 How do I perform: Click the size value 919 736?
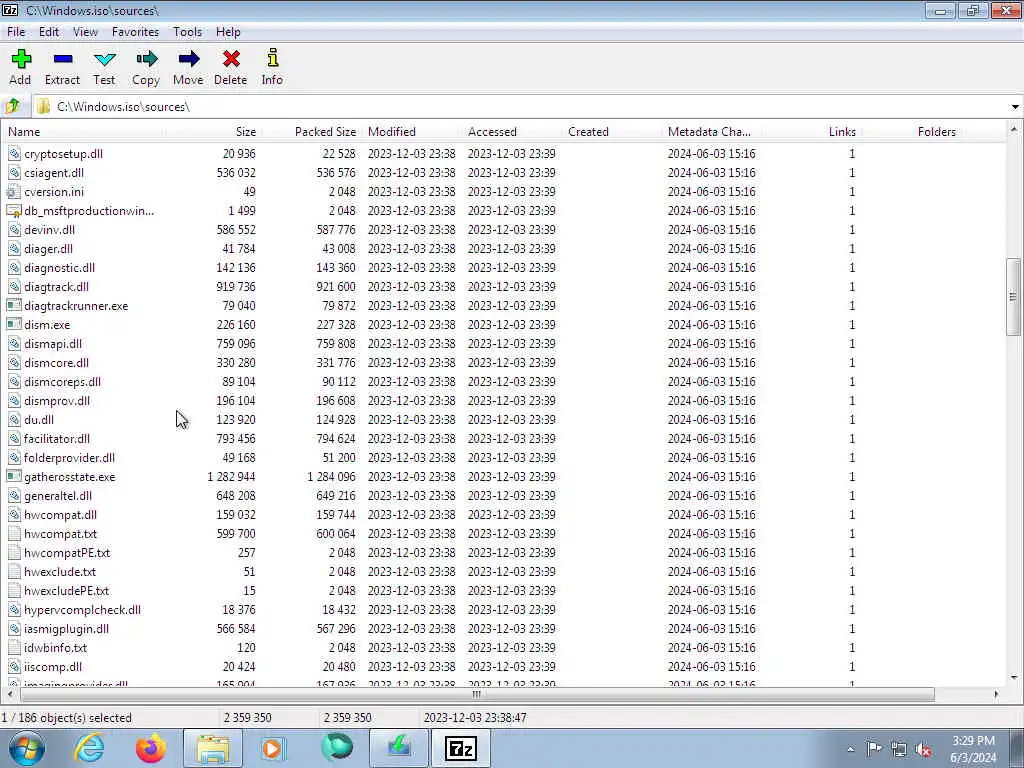tap(236, 286)
